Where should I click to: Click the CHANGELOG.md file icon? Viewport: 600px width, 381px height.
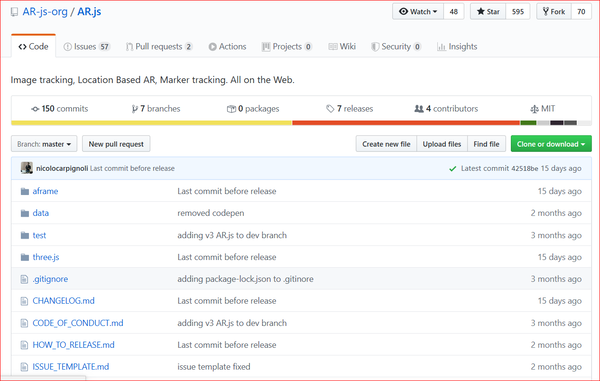[x=24, y=301]
